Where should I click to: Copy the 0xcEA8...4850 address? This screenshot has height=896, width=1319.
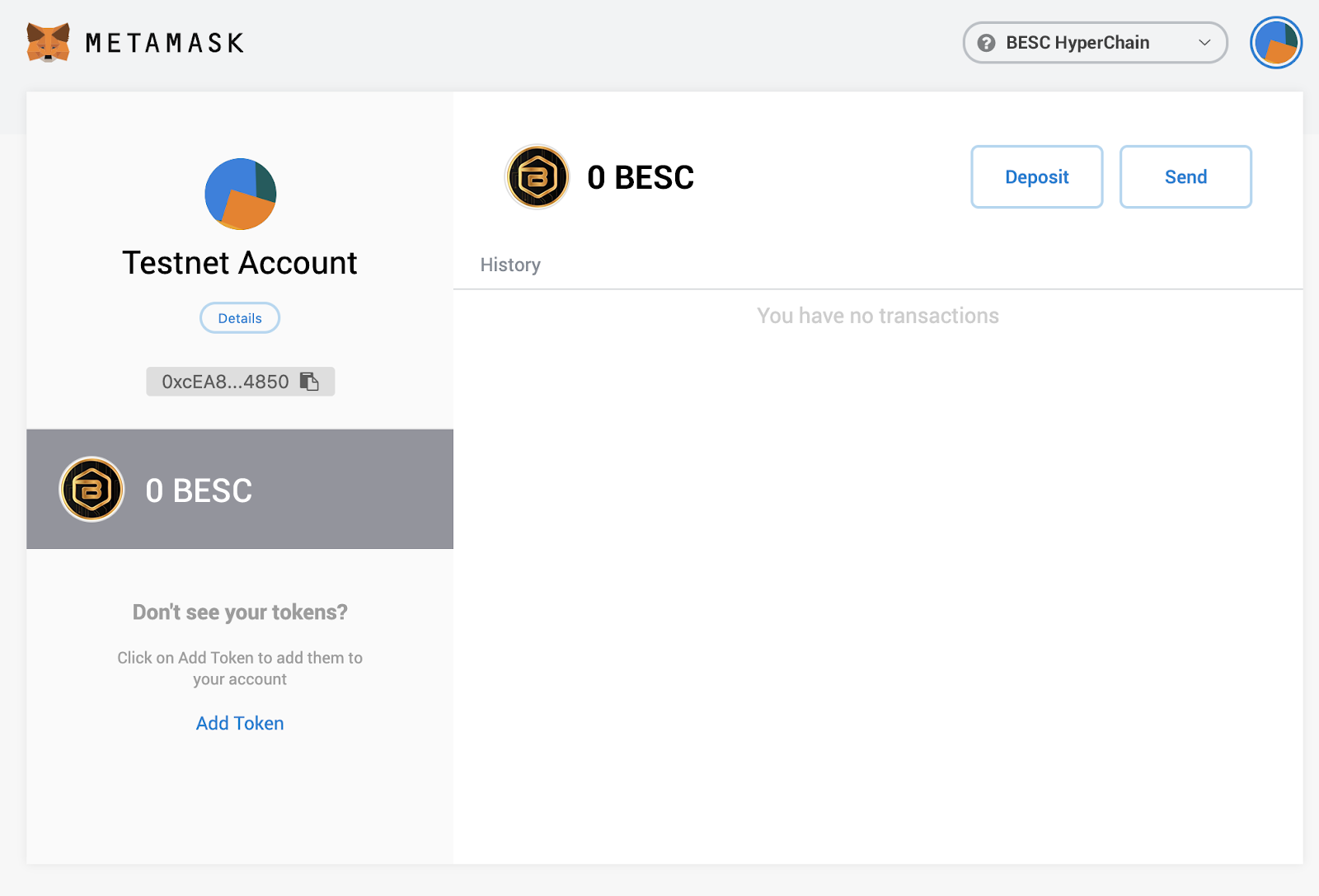pos(225,382)
